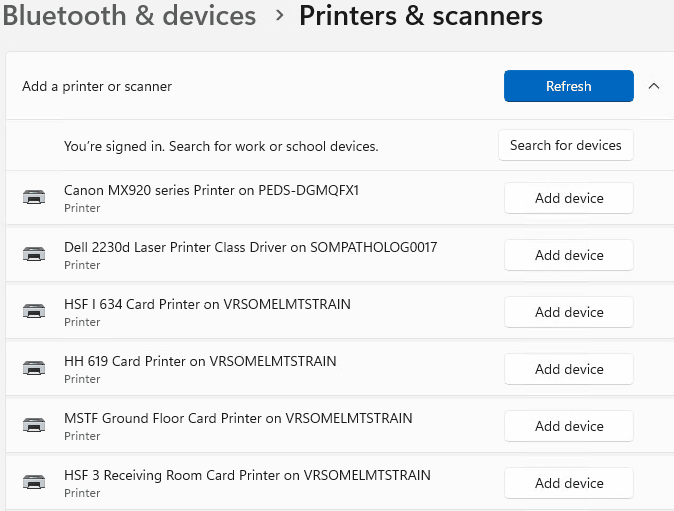Click the MSTF Ground Floor Card Printer name
The width and height of the screenshot is (674, 511).
pyautogui.click(x=238, y=418)
